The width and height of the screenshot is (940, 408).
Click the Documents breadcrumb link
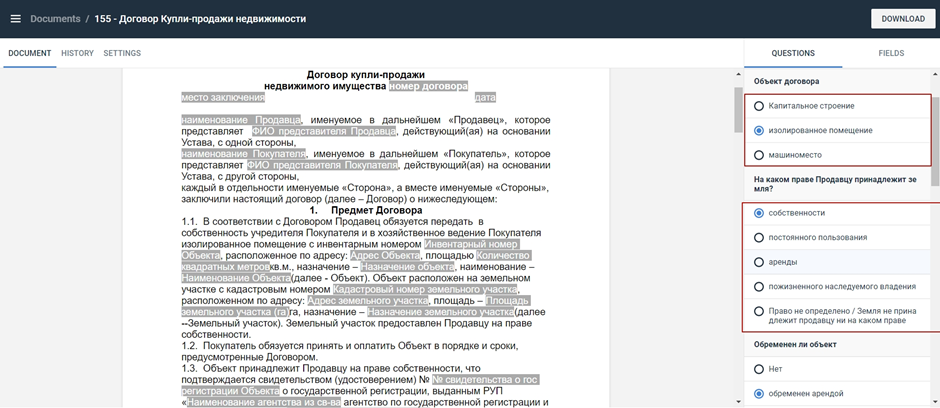(54, 19)
